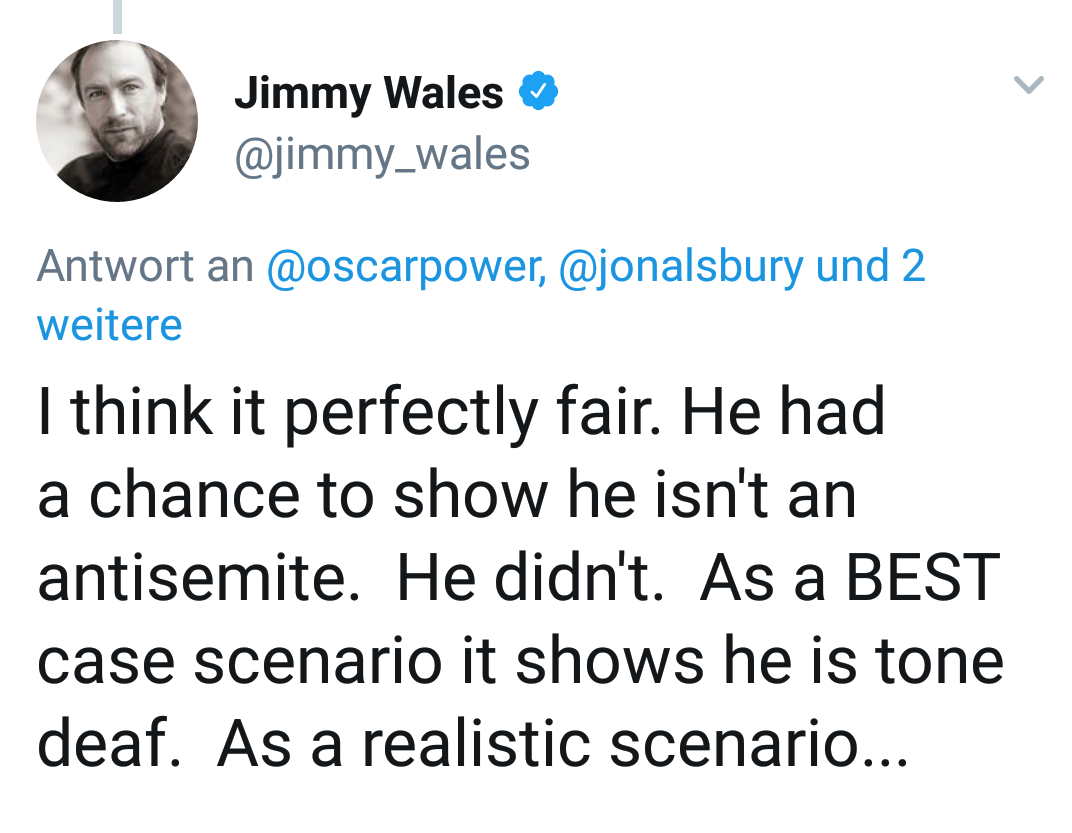1072x833 pixels.
Task: Click the 'Antwort an' reply label
Action: [x=145, y=266]
